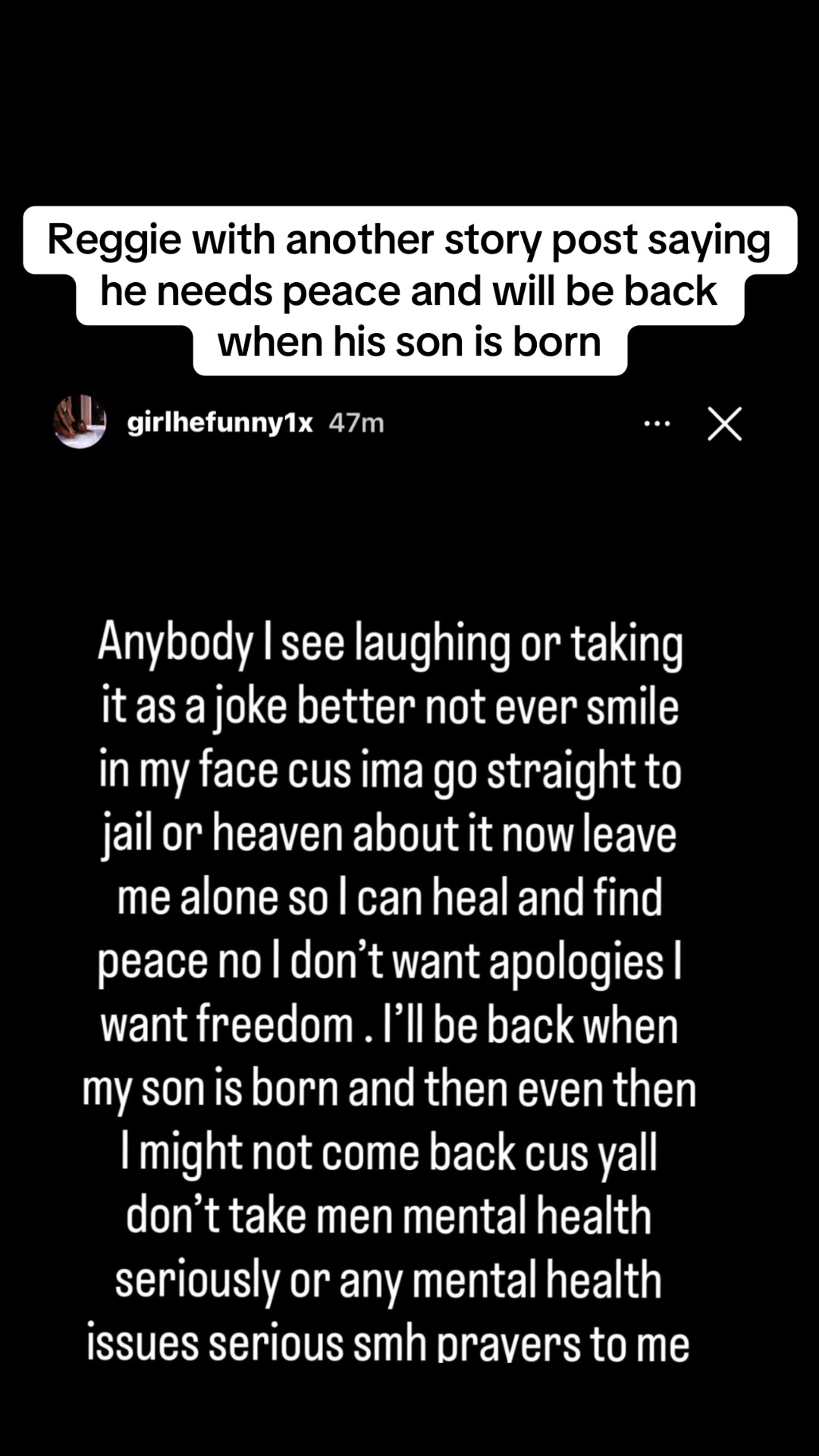The image size is (819, 1456).
Task: Close the story with the X icon
Action: point(724,423)
